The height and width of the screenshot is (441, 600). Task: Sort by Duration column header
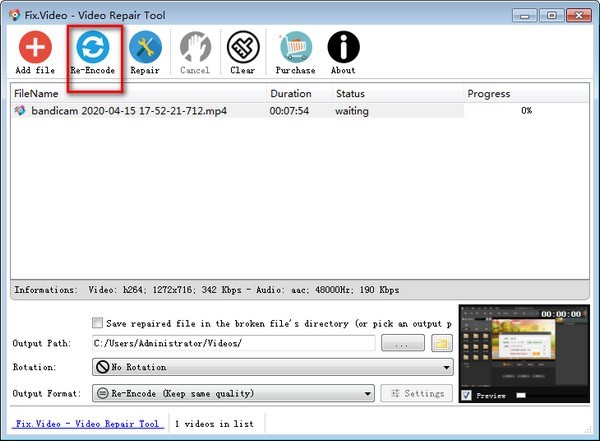[x=299, y=93]
